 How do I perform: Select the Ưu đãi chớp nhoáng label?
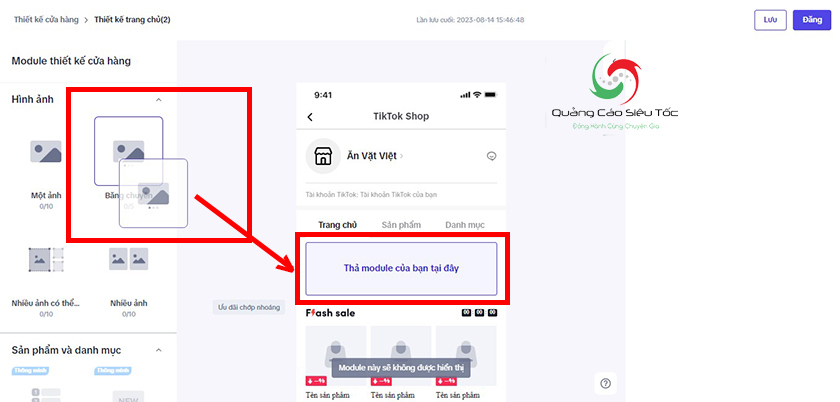[x=249, y=307]
